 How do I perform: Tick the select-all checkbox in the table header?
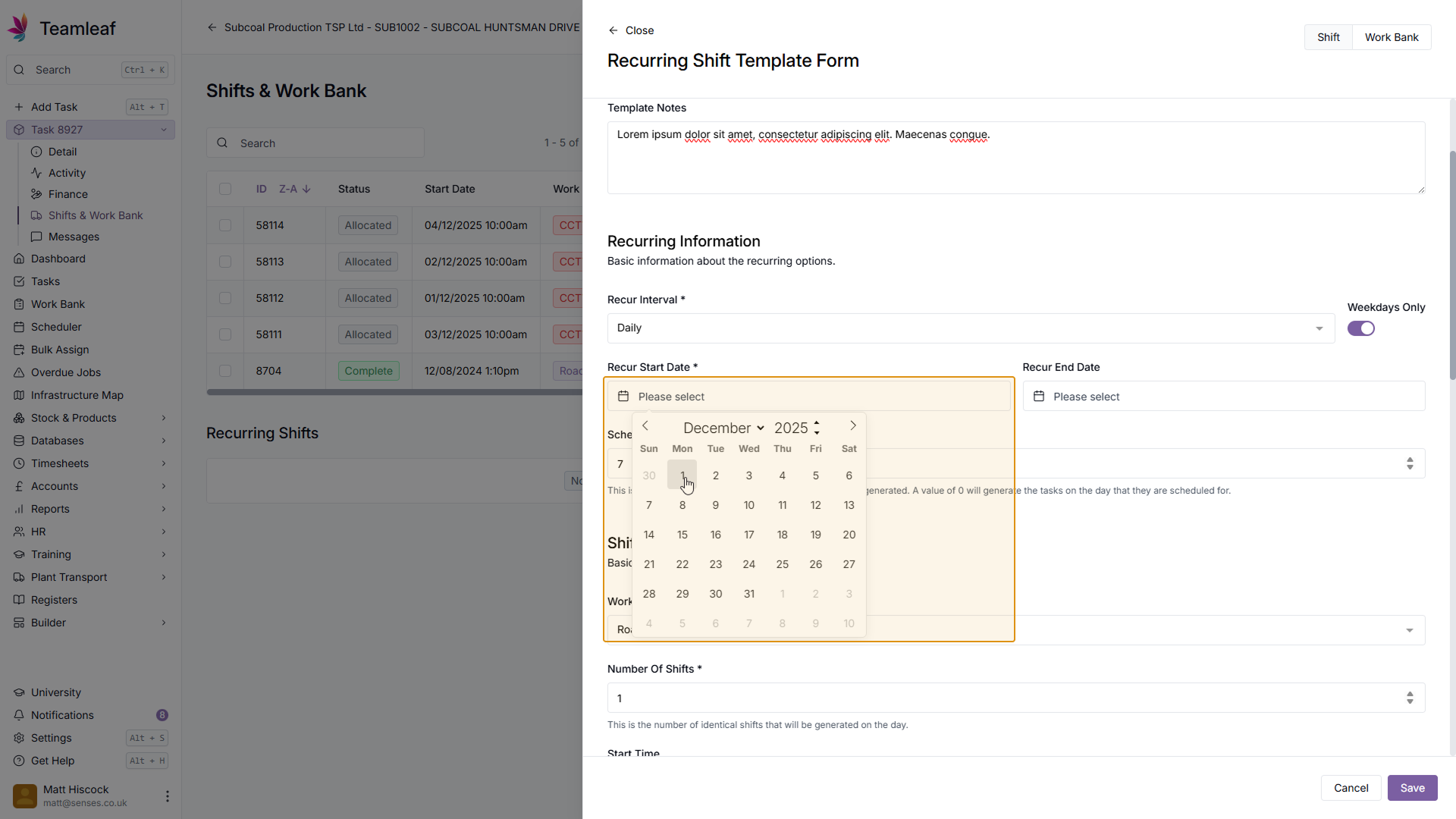[225, 189]
